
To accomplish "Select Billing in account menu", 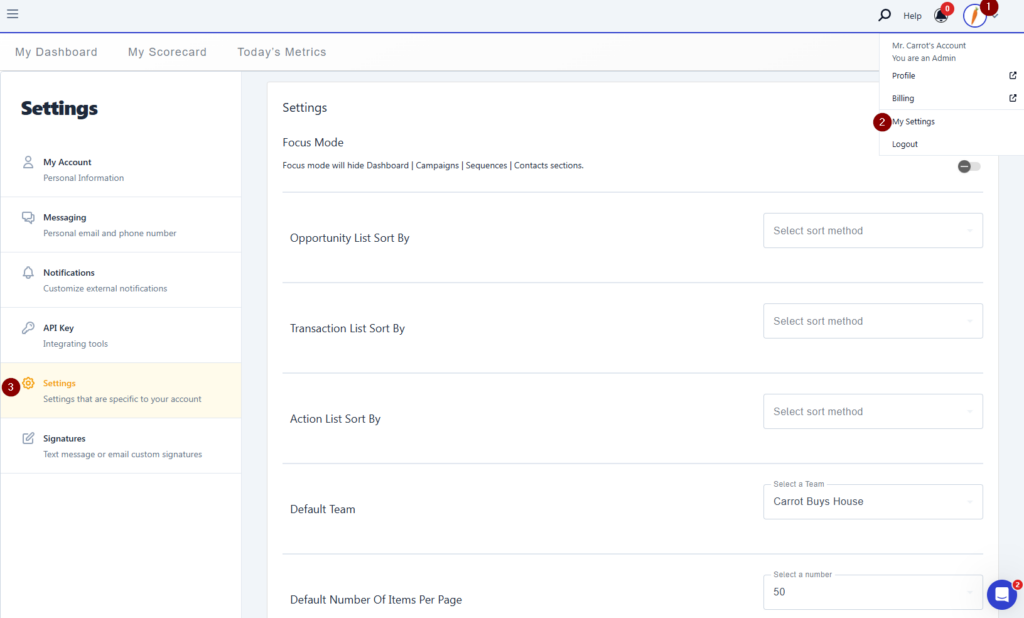I will [903, 98].
